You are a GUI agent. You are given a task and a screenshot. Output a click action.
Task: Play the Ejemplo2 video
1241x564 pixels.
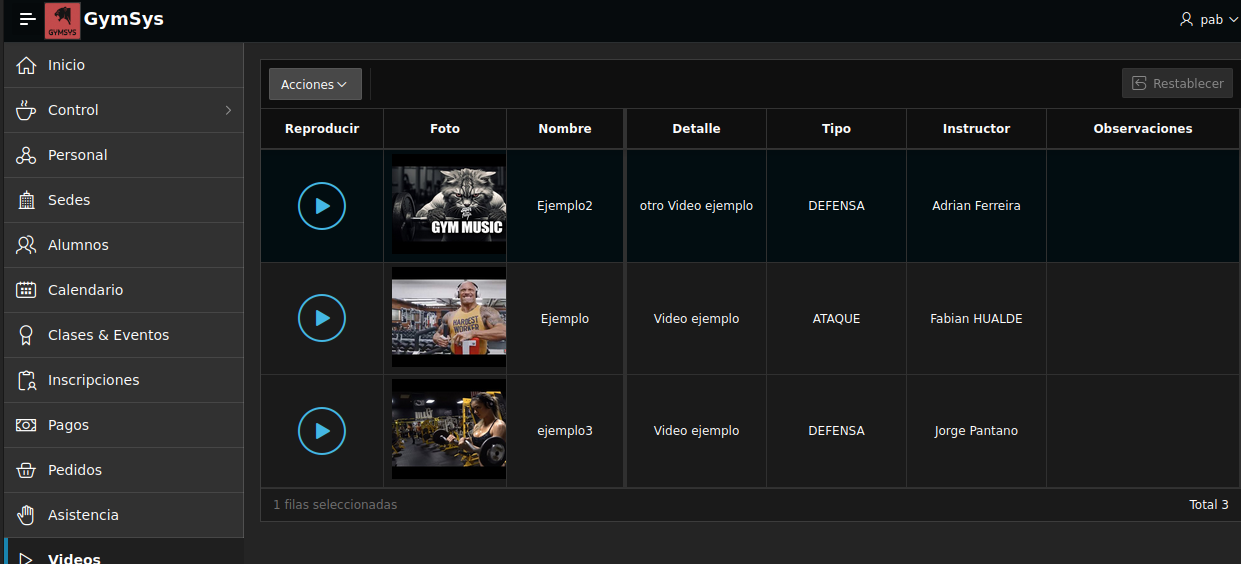(322, 206)
